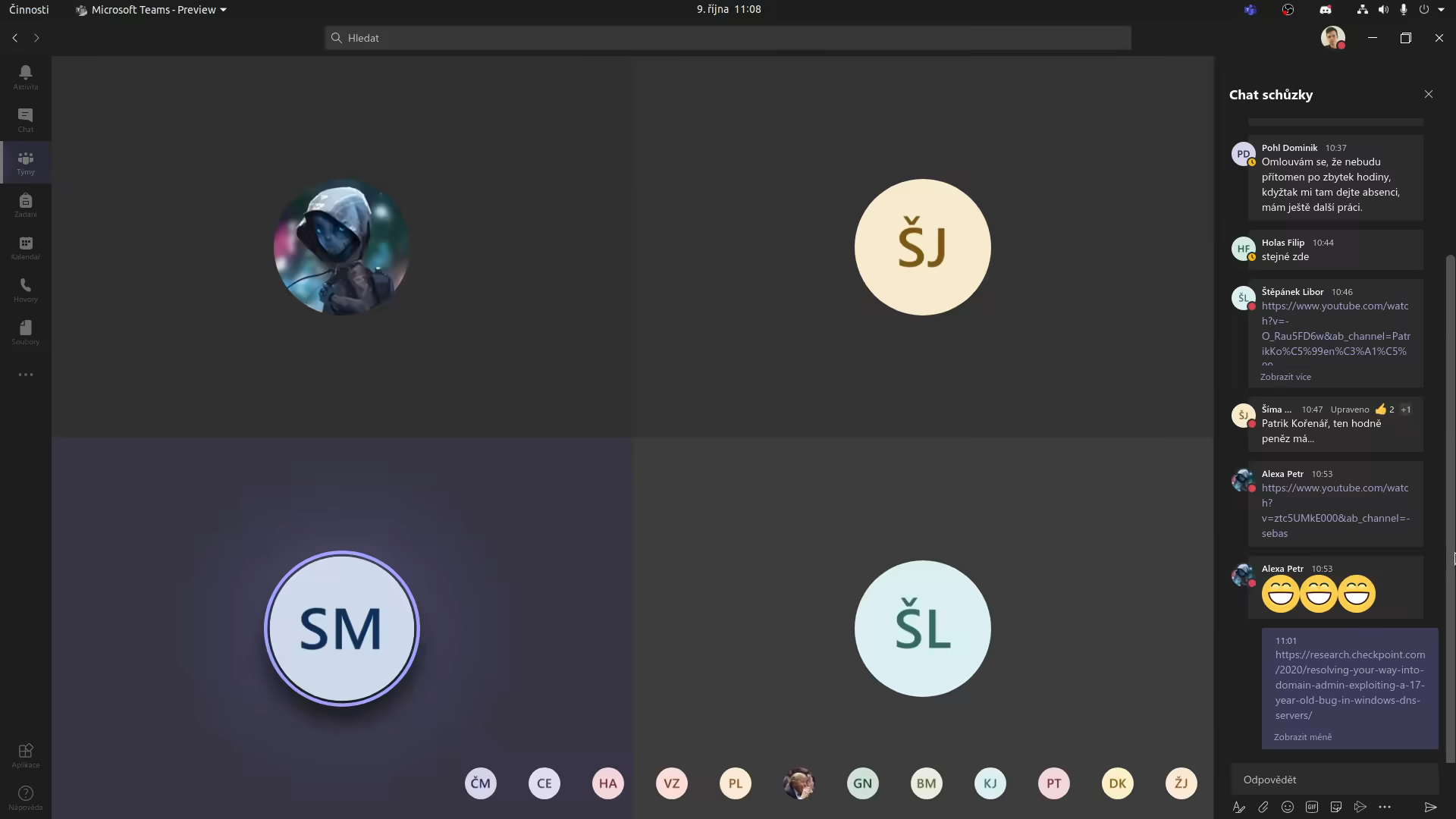Expand Štěpánek Libor's message via Zobrazit více

1285,377
